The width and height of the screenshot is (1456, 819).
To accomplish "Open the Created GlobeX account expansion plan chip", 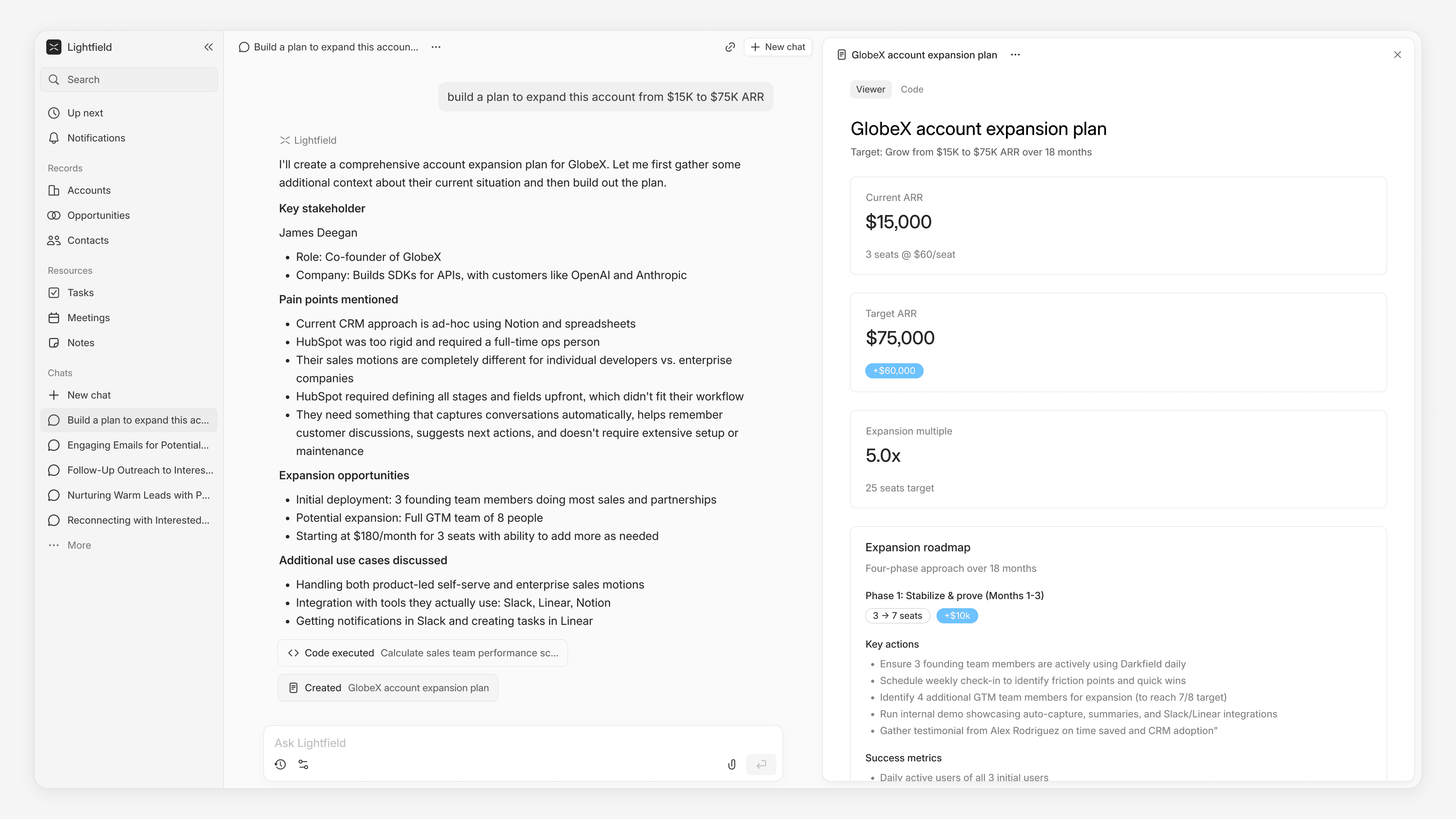I will tap(388, 688).
